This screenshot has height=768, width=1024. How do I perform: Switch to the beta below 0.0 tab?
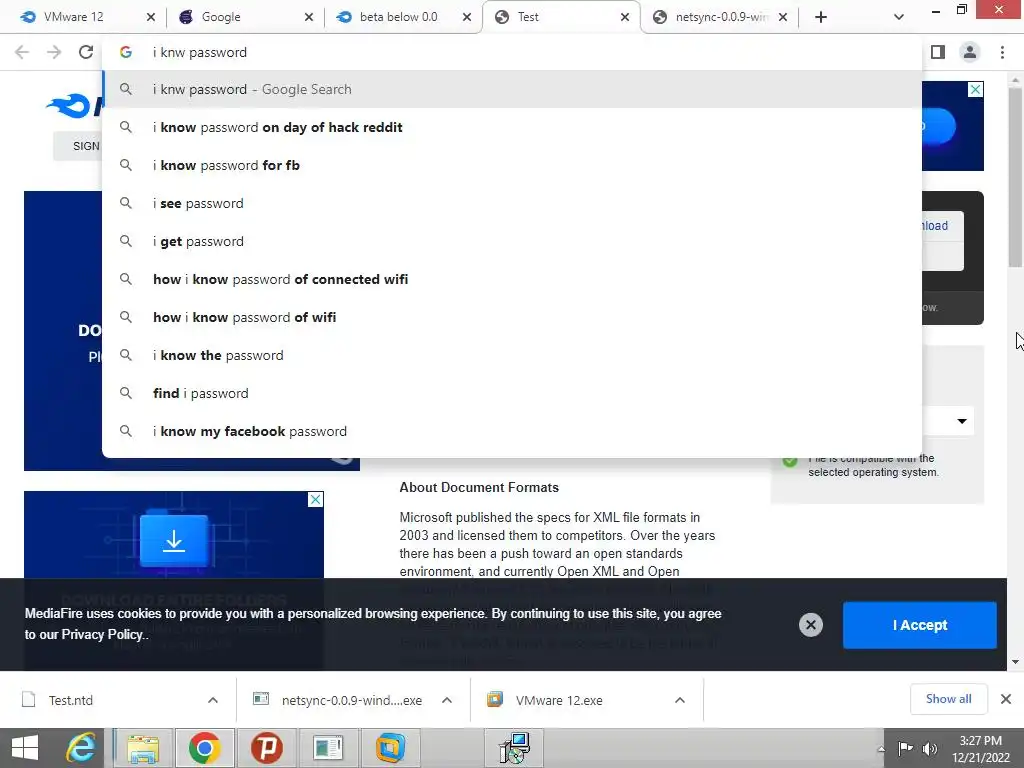(396, 17)
